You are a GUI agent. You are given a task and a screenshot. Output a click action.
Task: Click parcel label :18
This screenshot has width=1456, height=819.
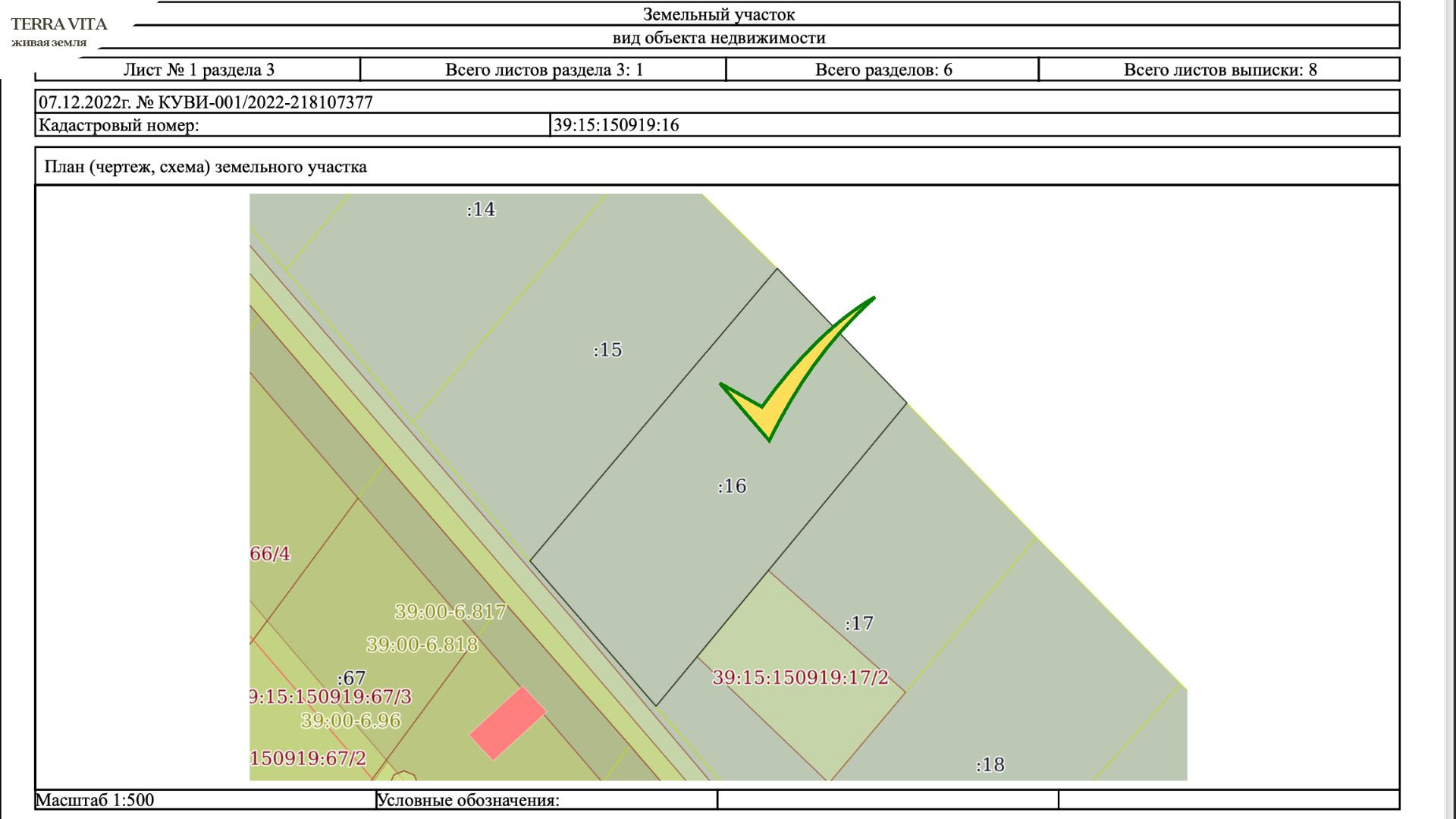[x=990, y=764]
